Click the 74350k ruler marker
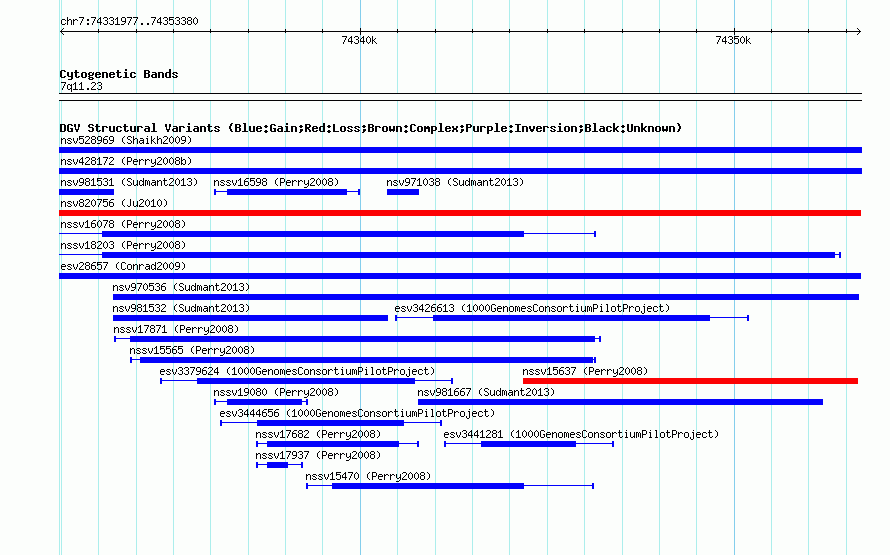Viewport: 890px width, 555px height. [733, 40]
